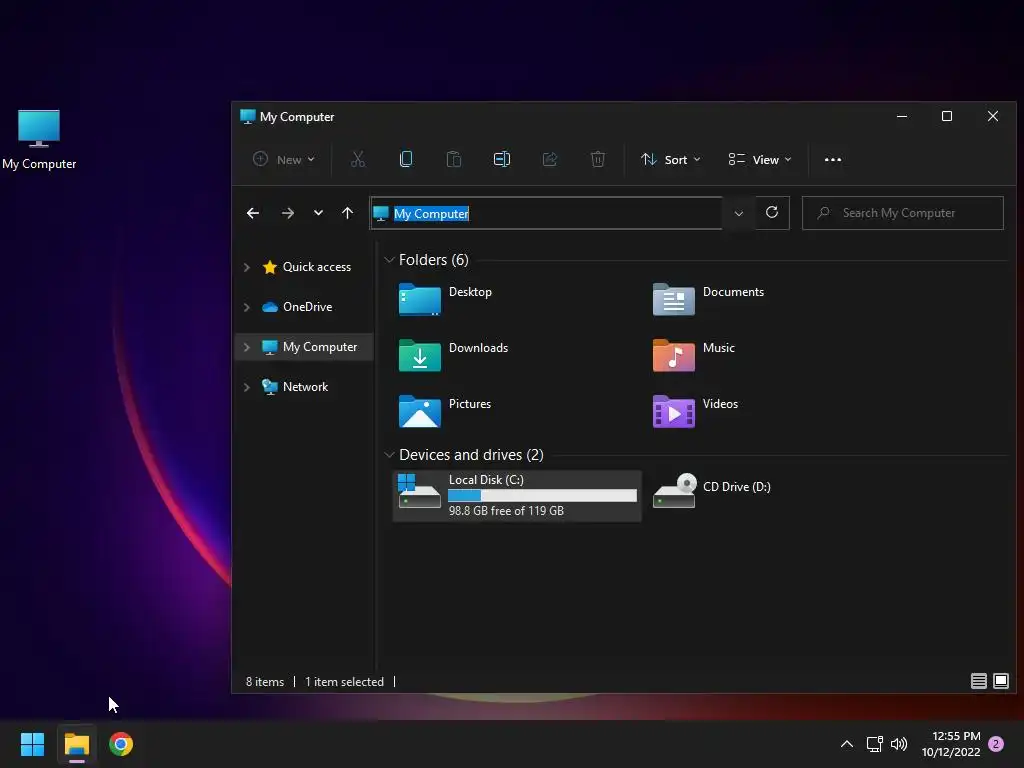Open the Pictures folder icon
This screenshot has height=768, width=1024.
(x=419, y=411)
